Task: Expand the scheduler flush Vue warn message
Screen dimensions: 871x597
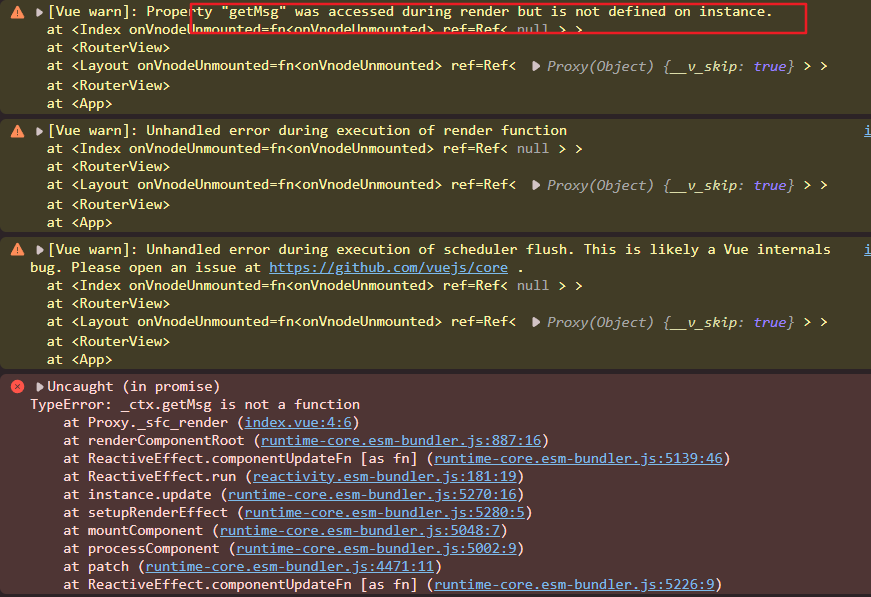Action: [x=39, y=250]
